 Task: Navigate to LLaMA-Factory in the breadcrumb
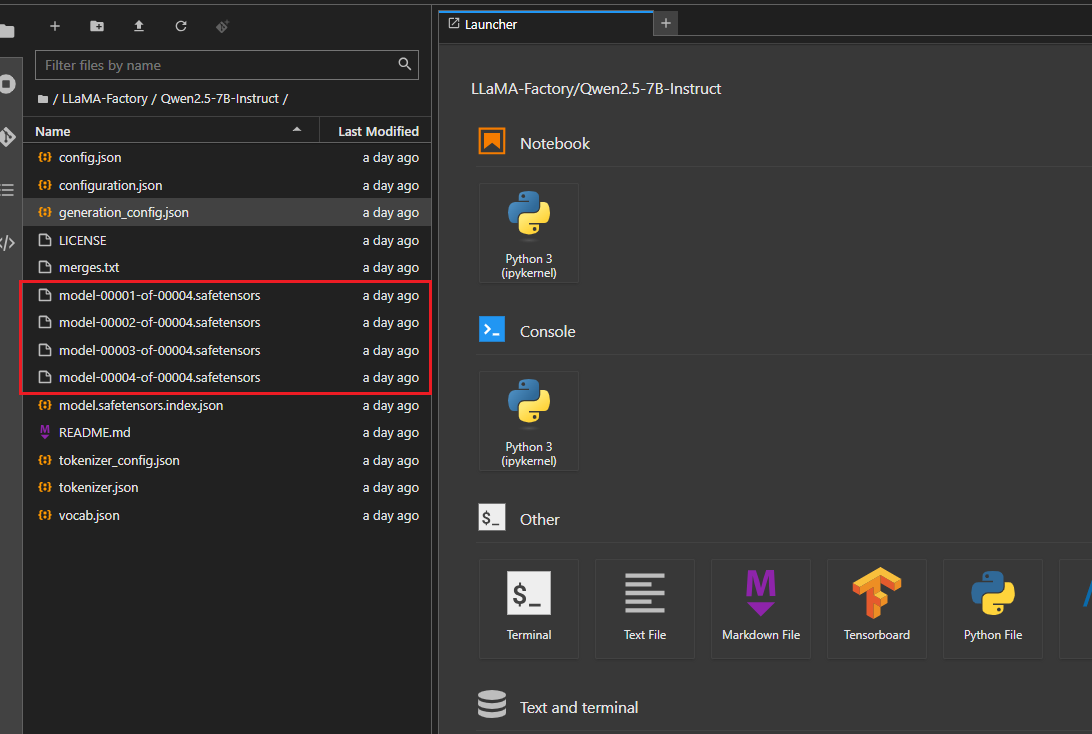pyautogui.click(x=104, y=99)
